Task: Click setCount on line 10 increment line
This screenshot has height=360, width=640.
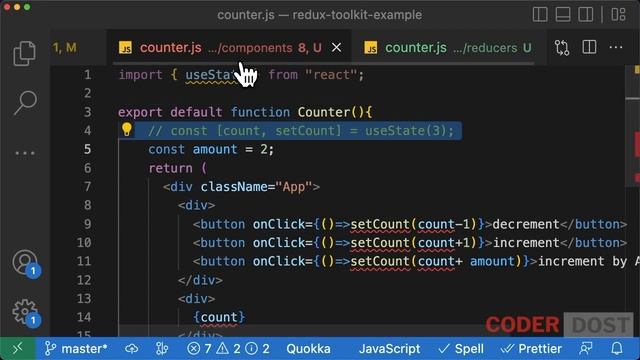Action: click(380, 243)
